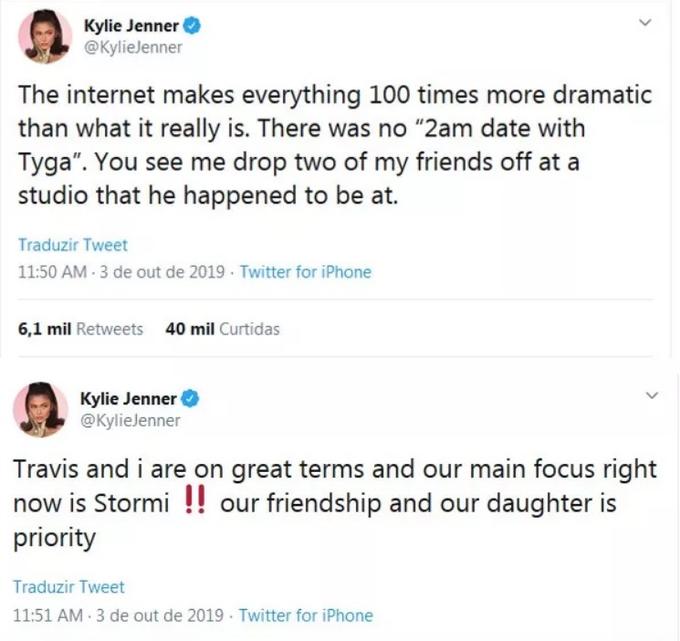The height and width of the screenshot is (641, 680).
Task: Click Twitter for iPhone on the 11:51 tweet
Action: [305, 614]
